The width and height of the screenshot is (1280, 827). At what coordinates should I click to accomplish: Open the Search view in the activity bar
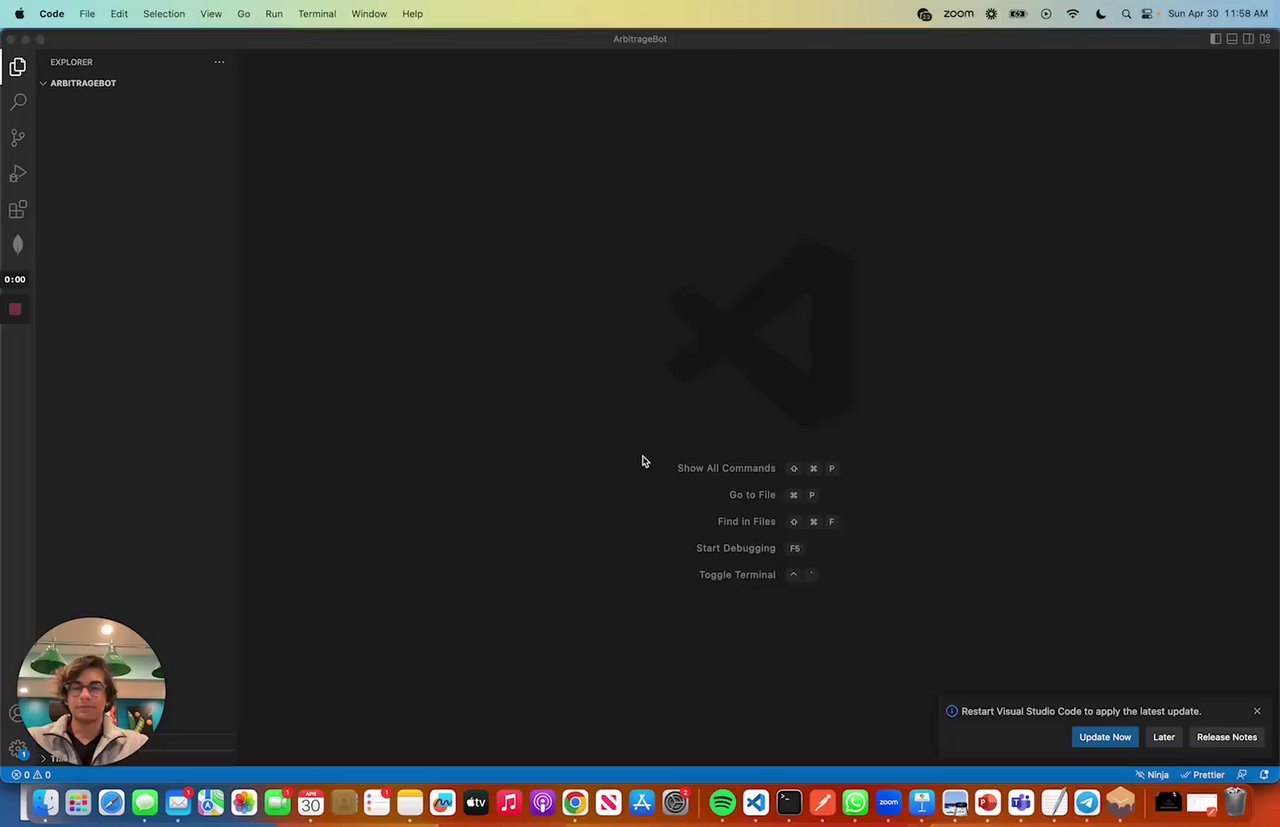point(18,102)
